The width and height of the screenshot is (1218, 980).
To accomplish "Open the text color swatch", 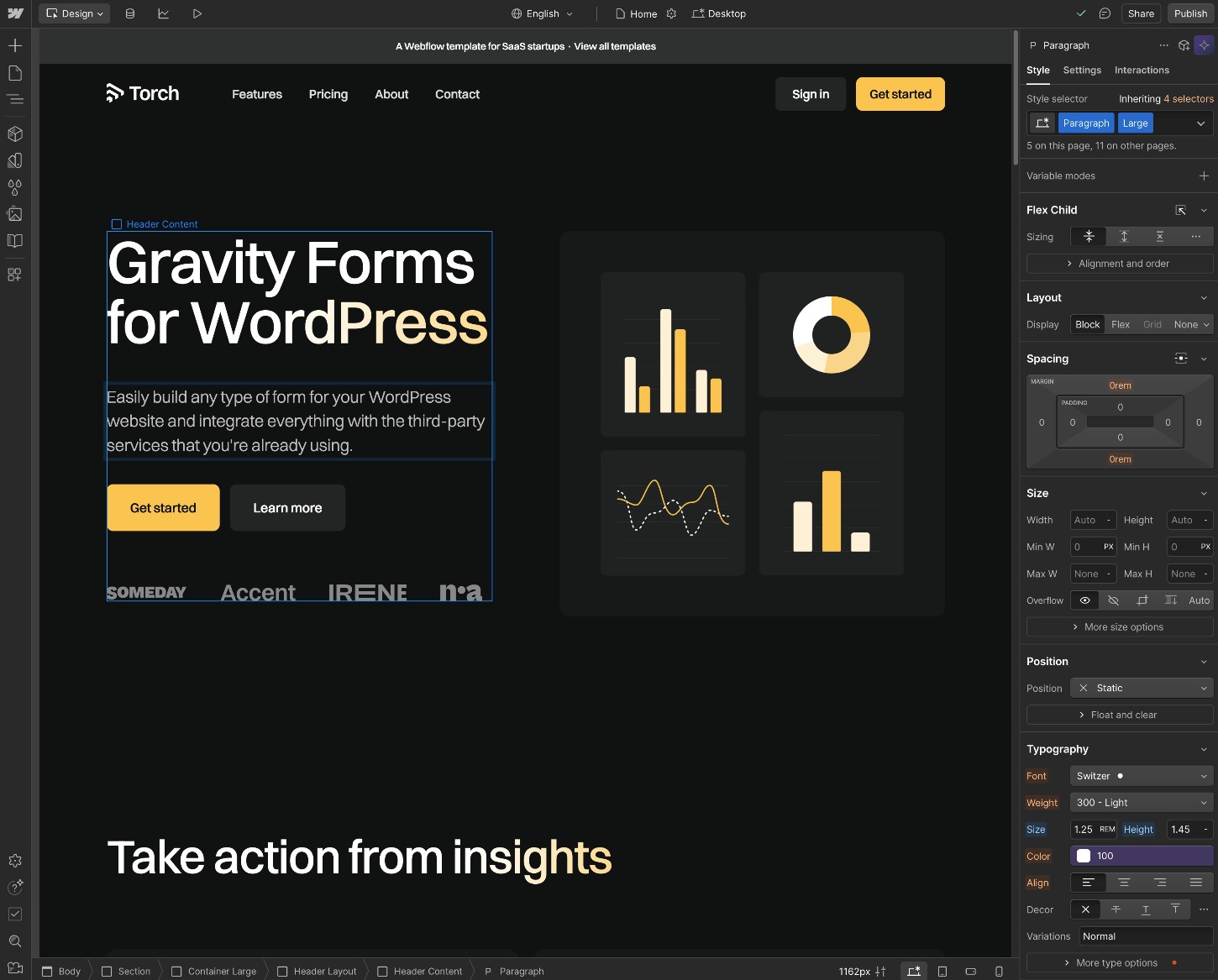I will pyautogui.click(x=1084, y=855).
